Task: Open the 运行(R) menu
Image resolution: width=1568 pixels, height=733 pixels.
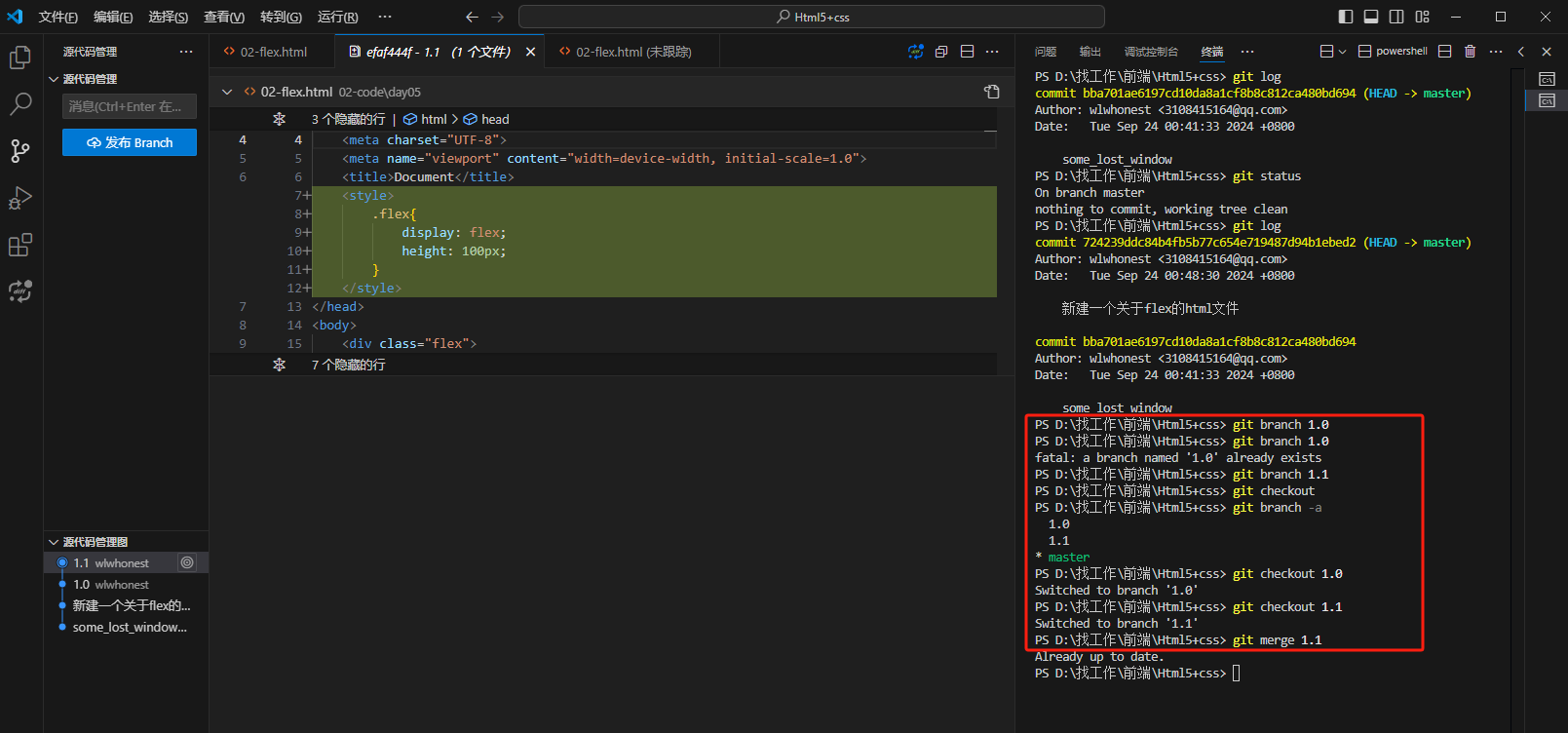Action: pyautogui.click(x=337, y=17)
